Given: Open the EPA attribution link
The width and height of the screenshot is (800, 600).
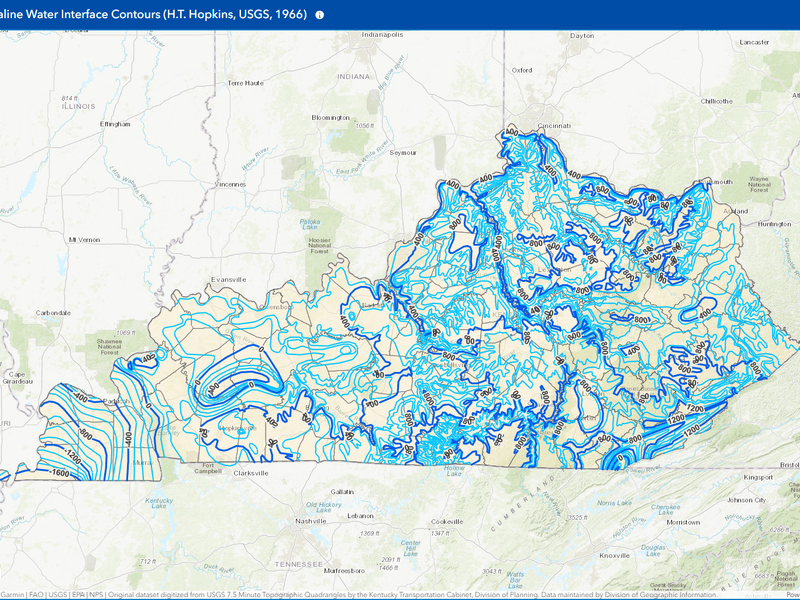Looking at the screenshot, I should [x=78, y=594].
